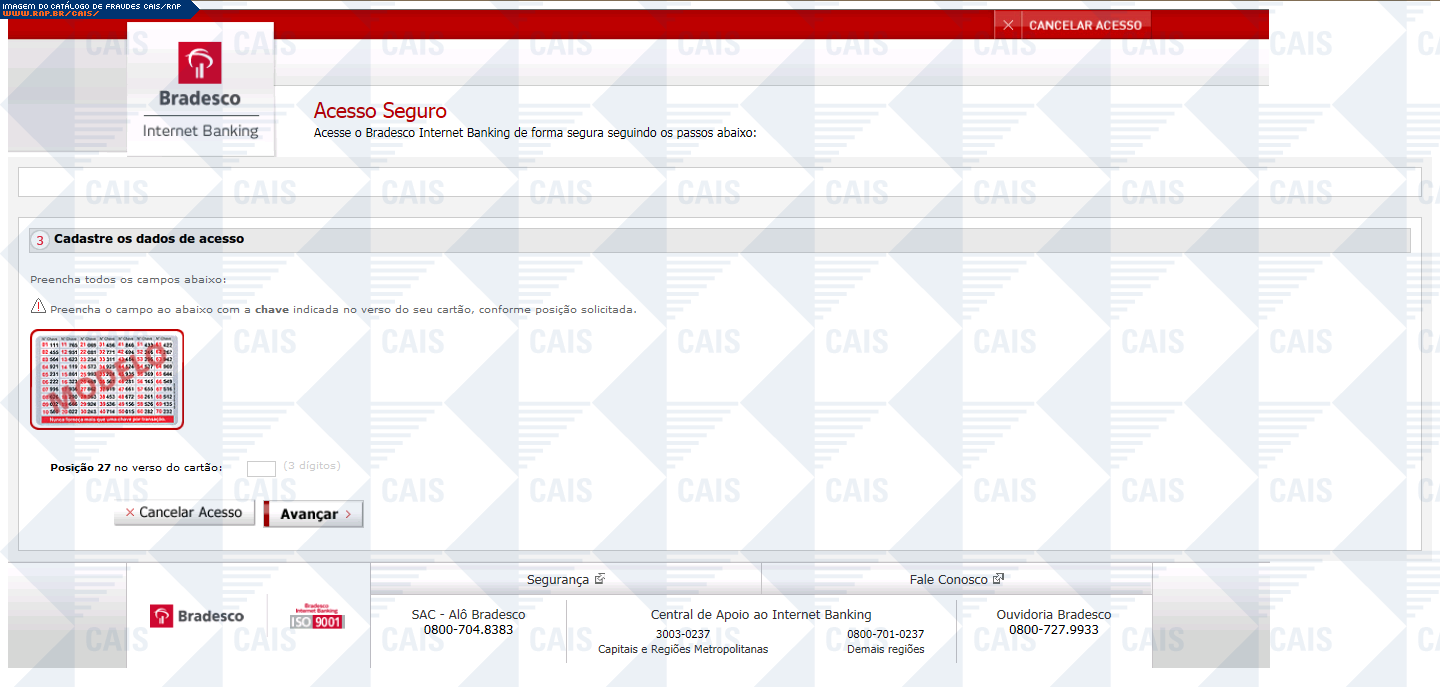Click the Bradesco Internet Banking logo at top
Viewport: 1440px width, 687px height.
[200, 90]
